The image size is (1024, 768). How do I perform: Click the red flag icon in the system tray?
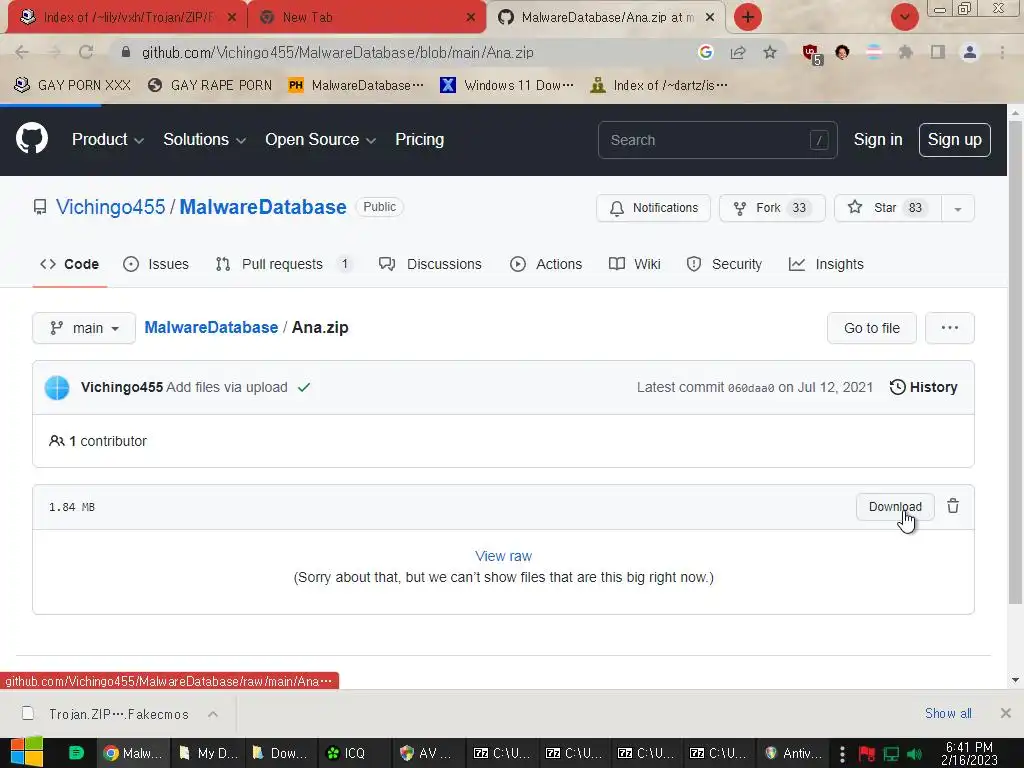point(867,754)
